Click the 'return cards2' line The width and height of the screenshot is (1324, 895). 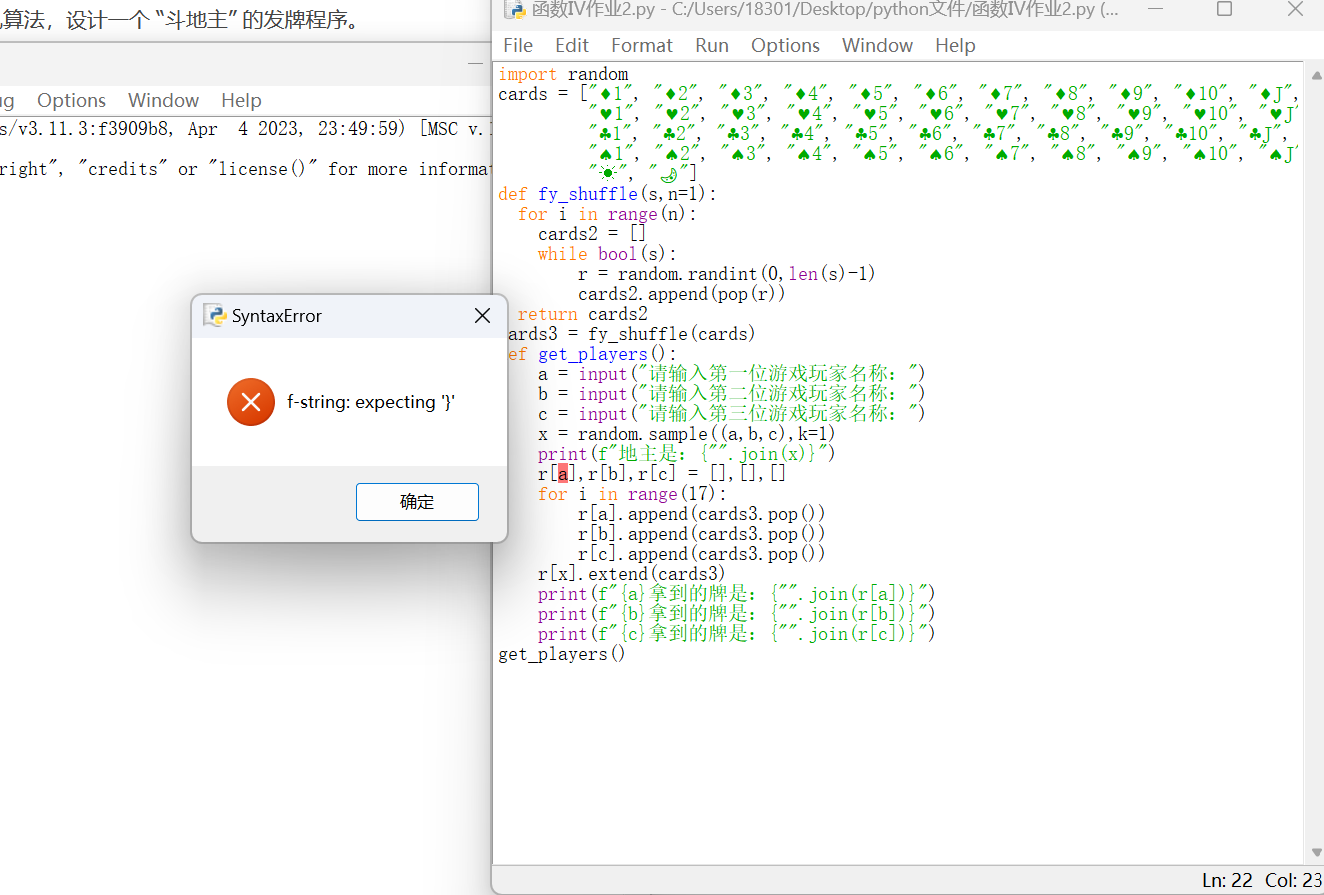pos(582,314)
